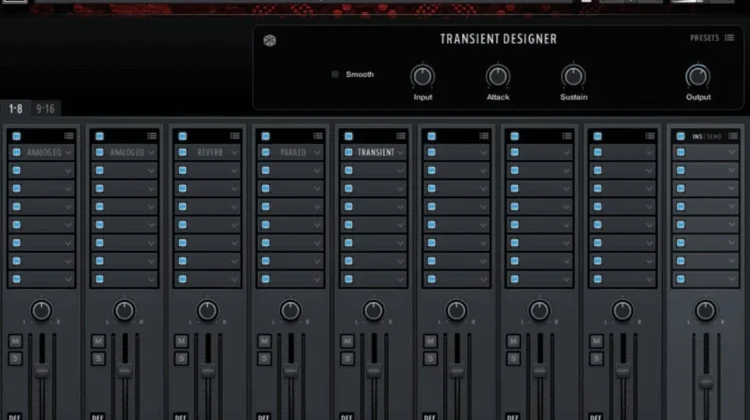Open the REVERB slot dropdown arrow
The image size is (750, 420).
(234, 153)
